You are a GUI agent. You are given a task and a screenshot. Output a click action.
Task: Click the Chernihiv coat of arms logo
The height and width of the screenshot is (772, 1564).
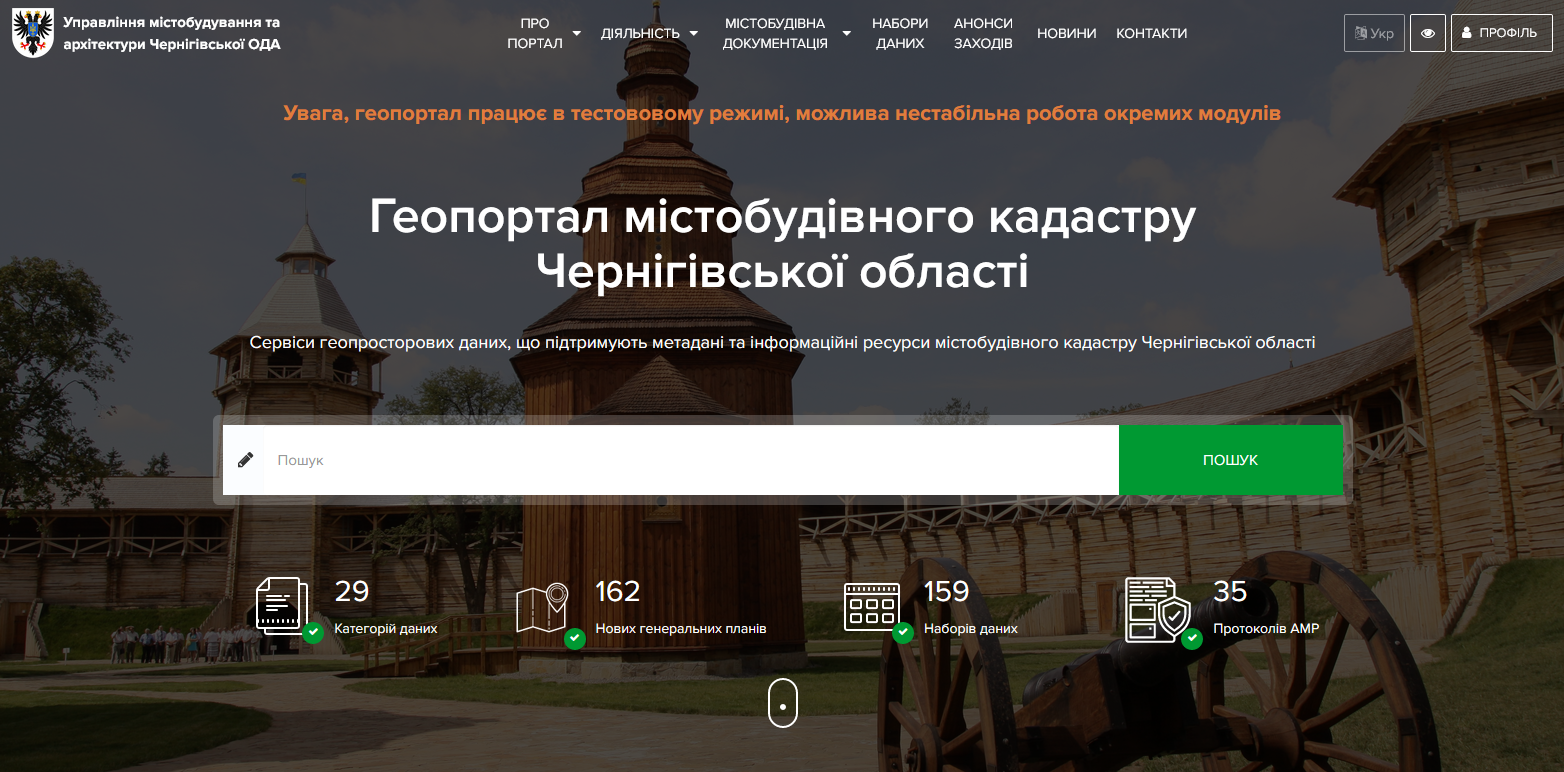click(x=33, y=33)
